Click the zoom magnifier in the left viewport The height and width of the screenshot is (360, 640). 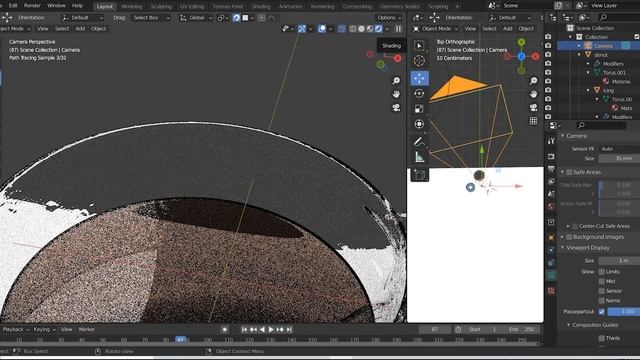(x=396, y=80)
